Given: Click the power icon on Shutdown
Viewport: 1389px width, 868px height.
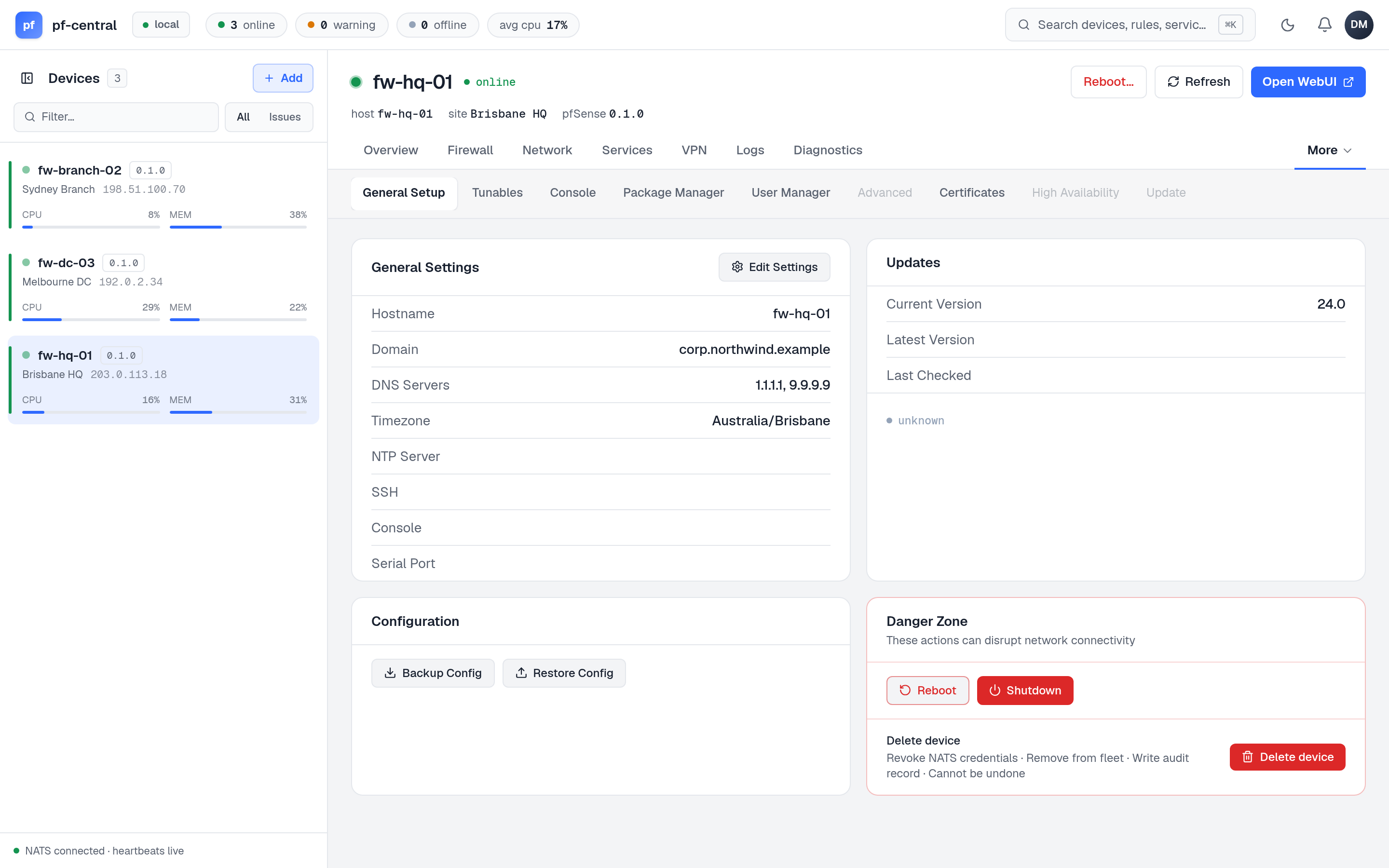Looking at the screenshot, I should pos(994,690).
